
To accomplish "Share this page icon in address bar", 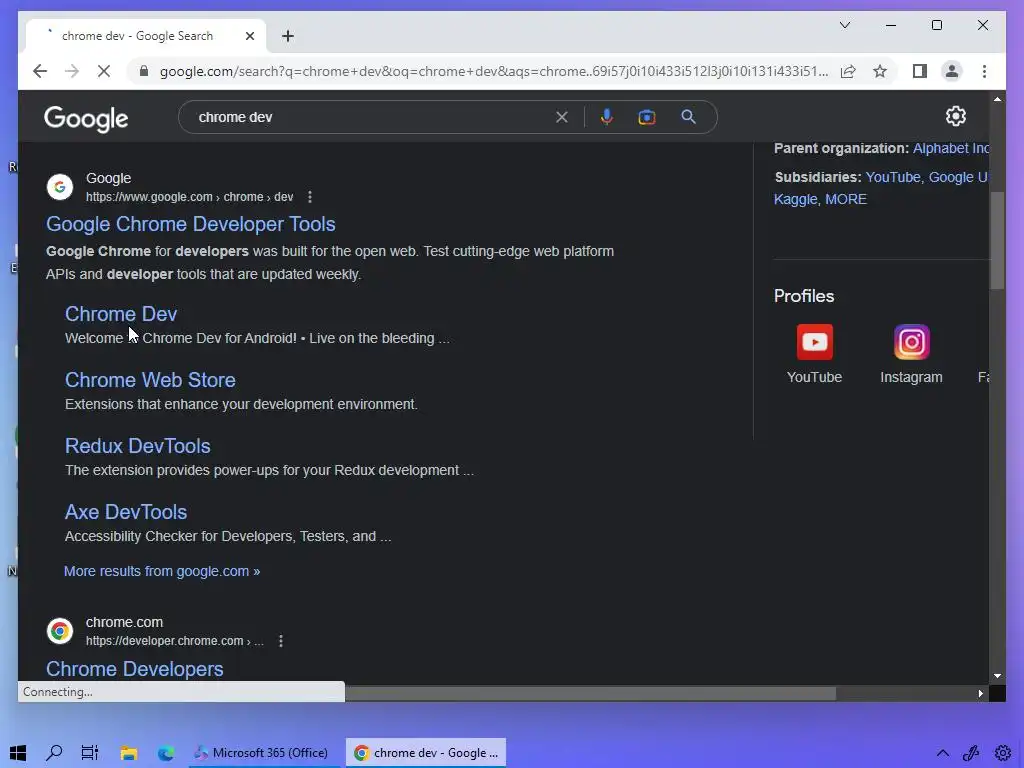I will click(x=848, y=71).
